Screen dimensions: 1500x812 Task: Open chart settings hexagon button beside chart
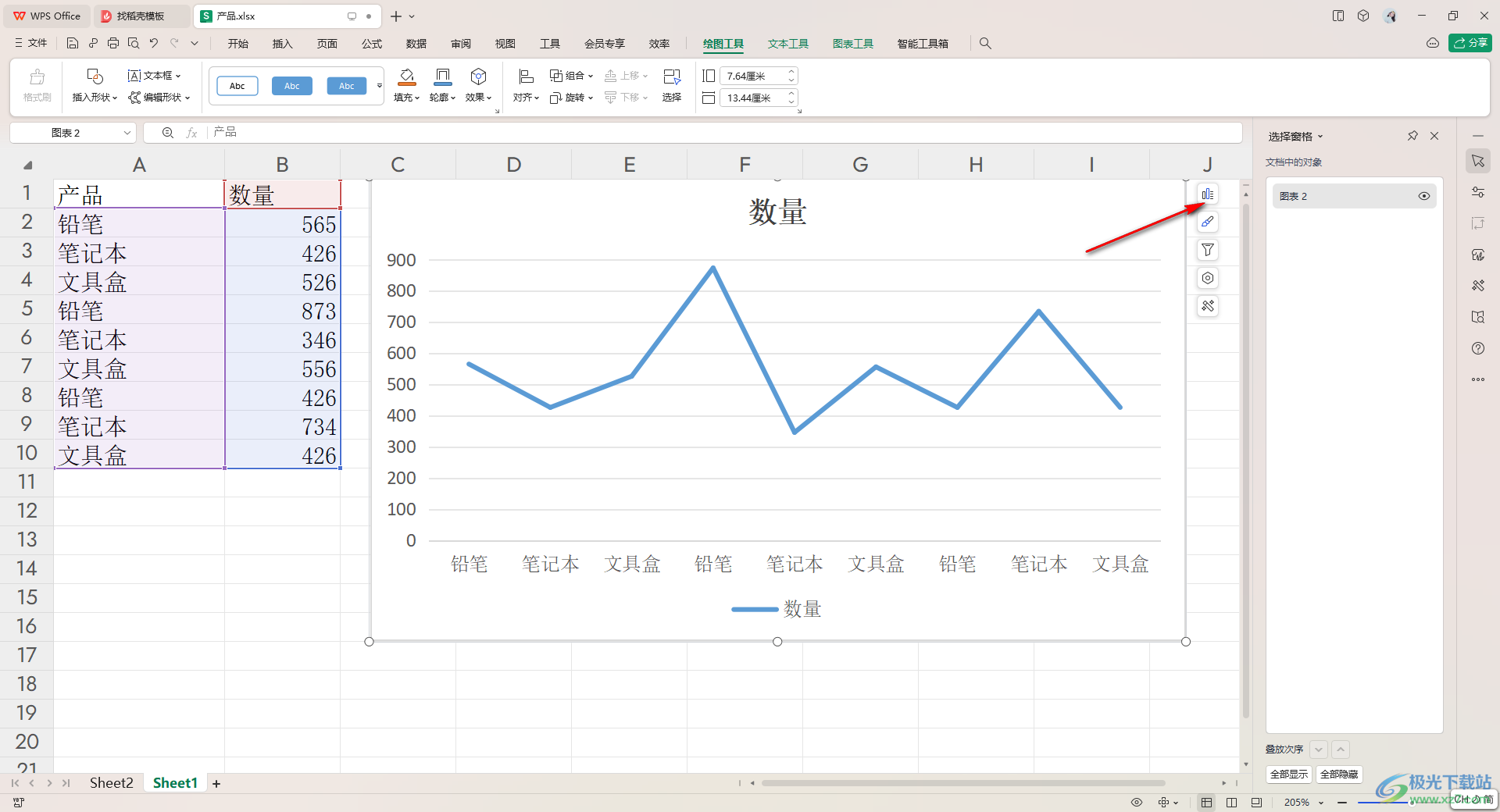point(1208,278)
